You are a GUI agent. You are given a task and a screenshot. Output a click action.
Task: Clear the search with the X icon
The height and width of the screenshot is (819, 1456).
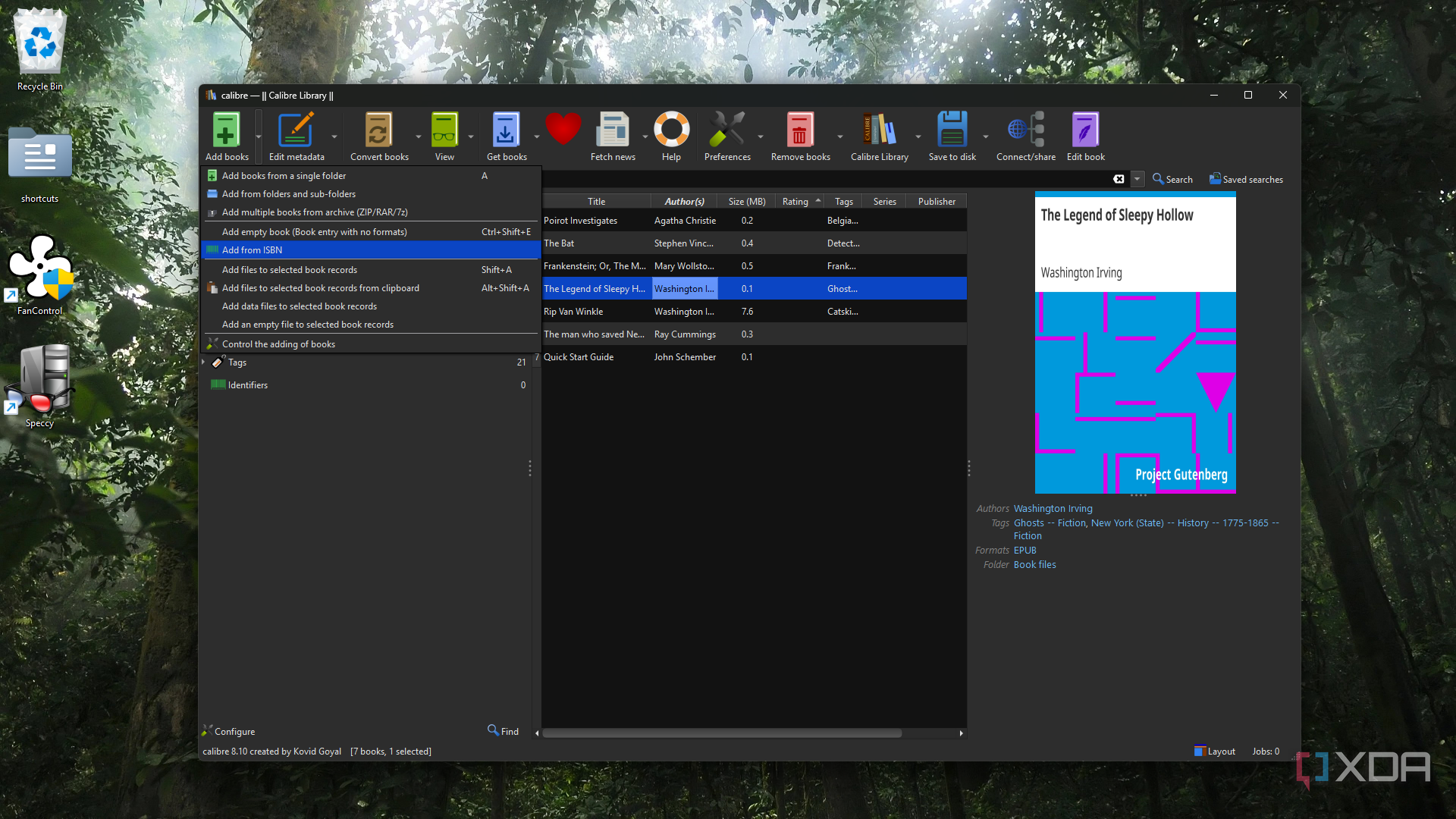pos(1119,179)
